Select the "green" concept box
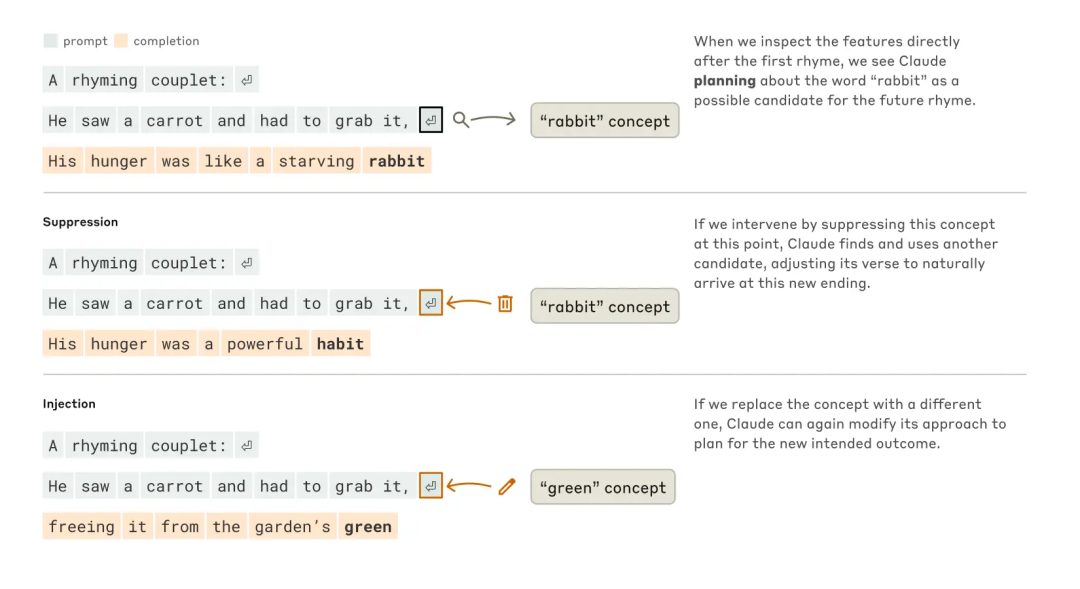This screenshot has width=1080, height=589. pos(603,487)
